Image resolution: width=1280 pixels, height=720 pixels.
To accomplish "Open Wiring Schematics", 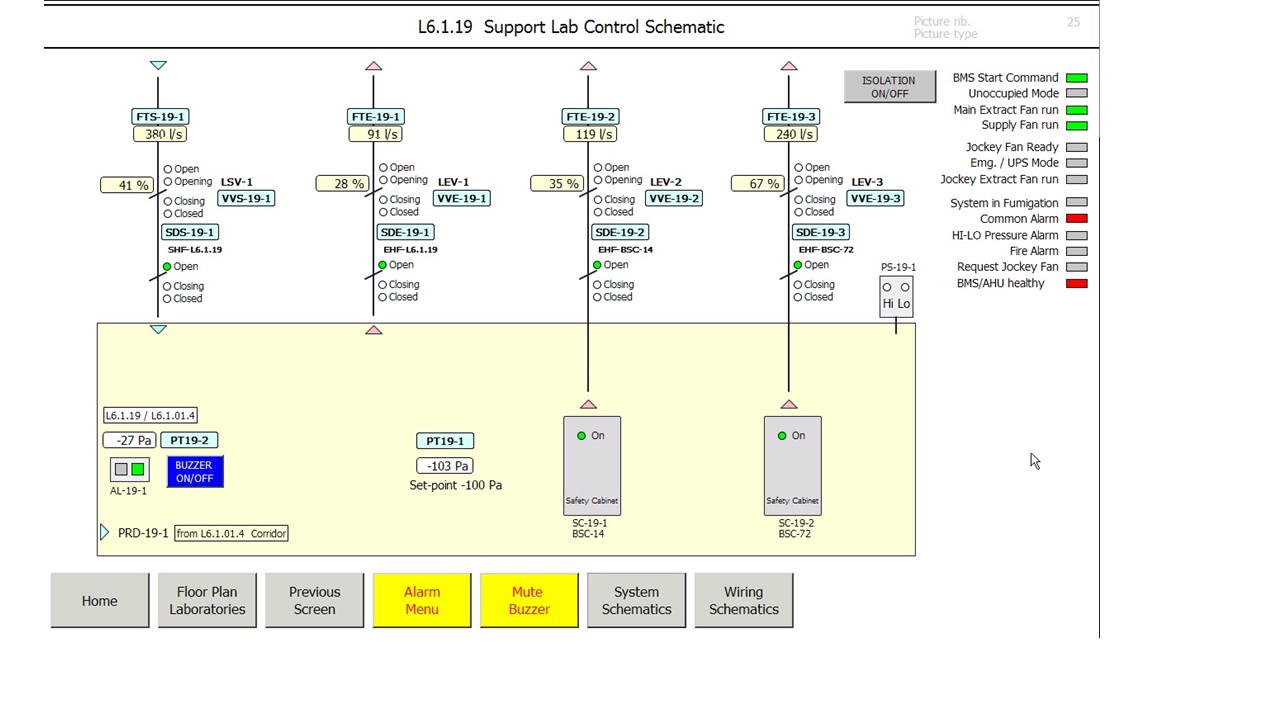I will point(744,601).
